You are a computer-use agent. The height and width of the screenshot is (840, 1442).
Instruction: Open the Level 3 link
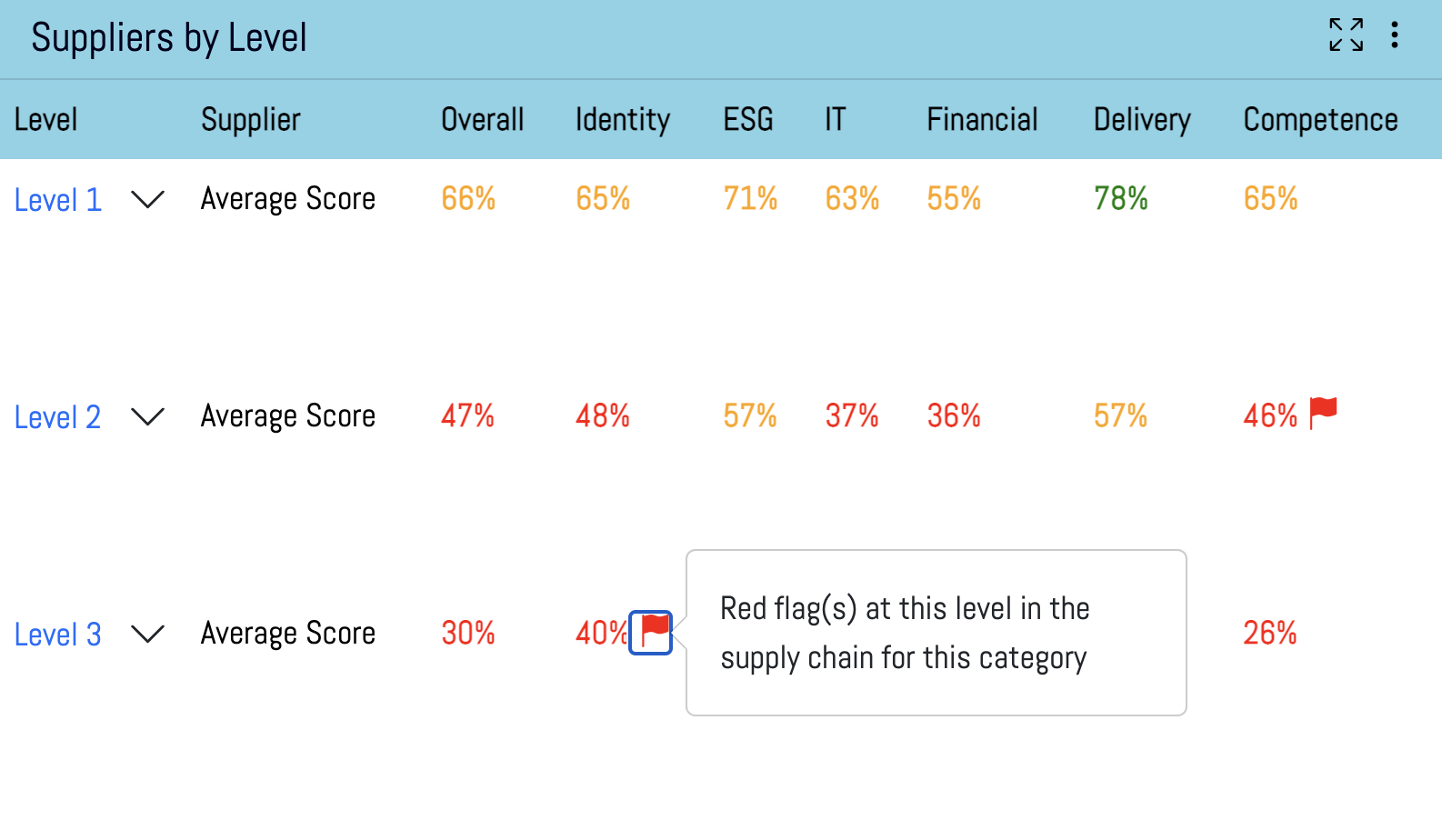(57, 635)
